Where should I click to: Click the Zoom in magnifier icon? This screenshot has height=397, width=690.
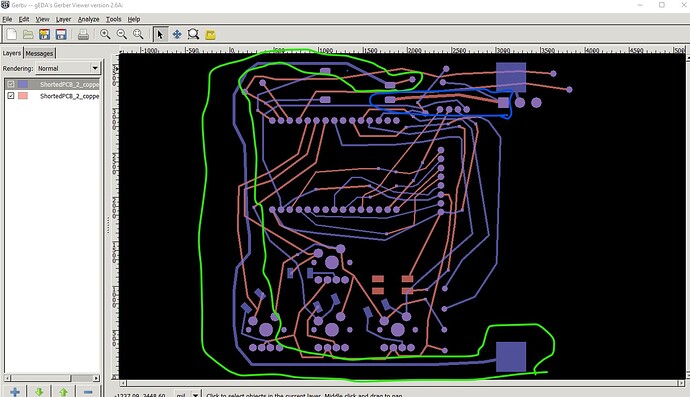point(105,34)
